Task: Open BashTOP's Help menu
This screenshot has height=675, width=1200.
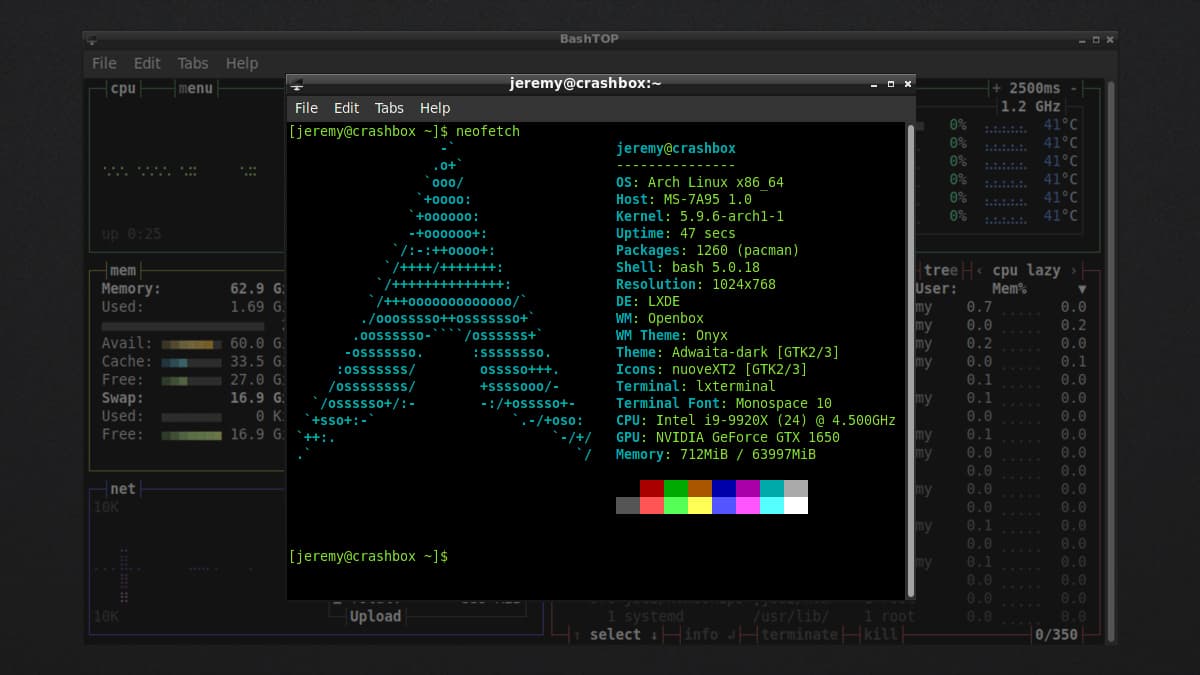Action: pos(242,63)
